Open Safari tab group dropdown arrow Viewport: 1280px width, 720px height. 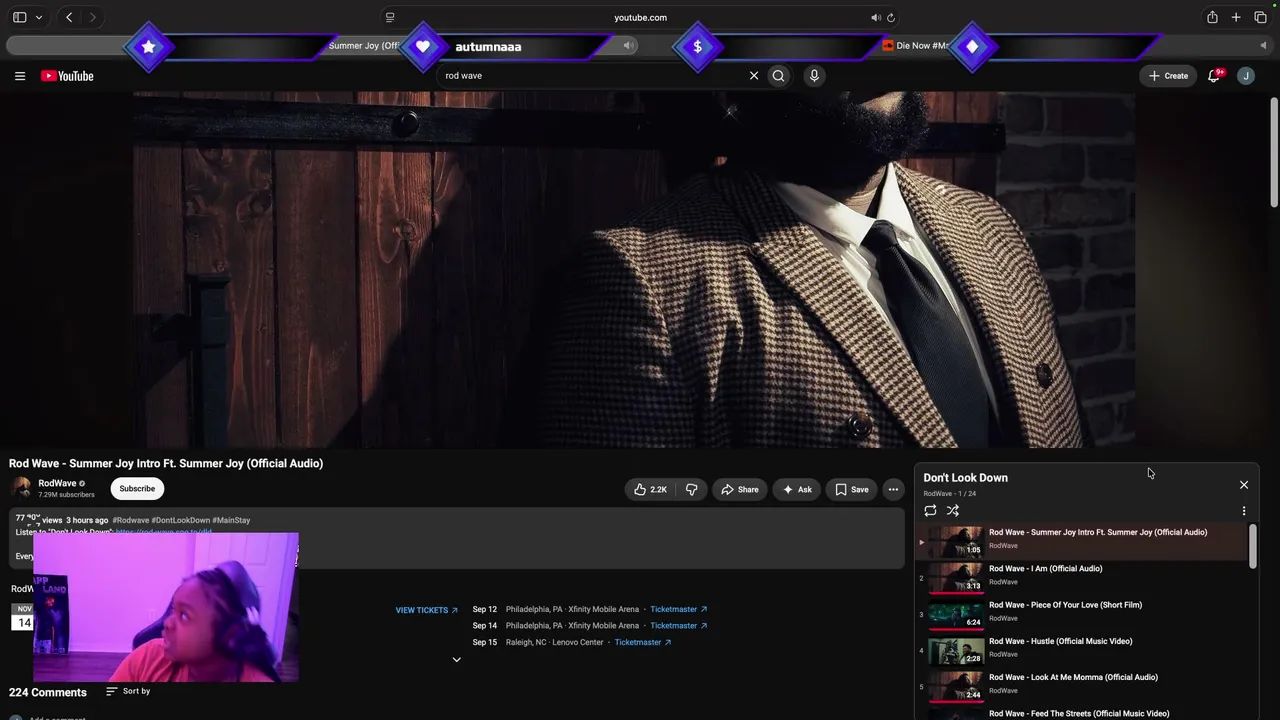click(x=39, y=17)
